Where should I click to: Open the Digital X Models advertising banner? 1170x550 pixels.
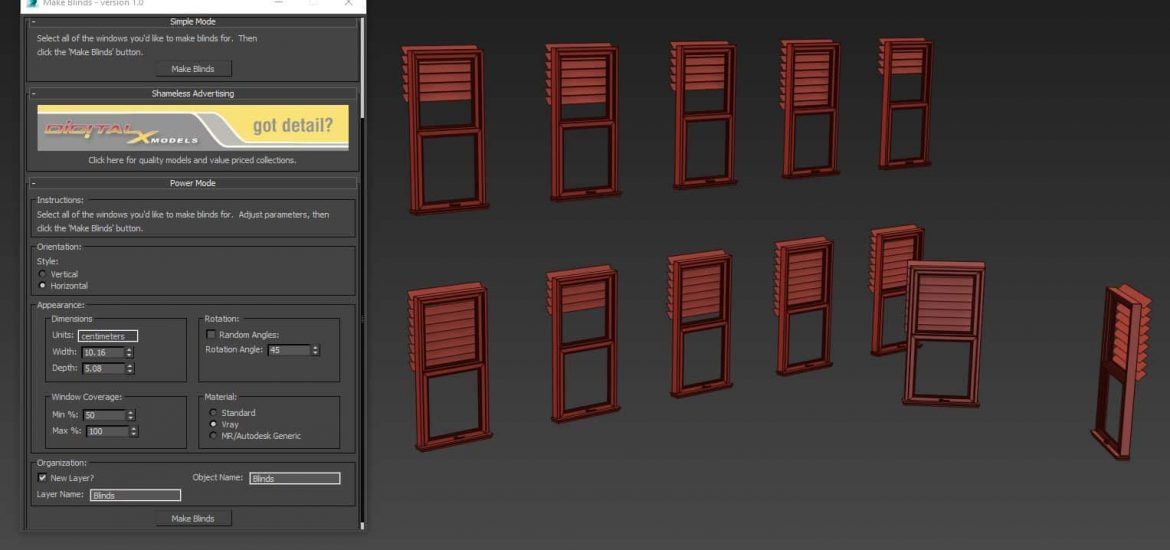click(x=193, y=127)
